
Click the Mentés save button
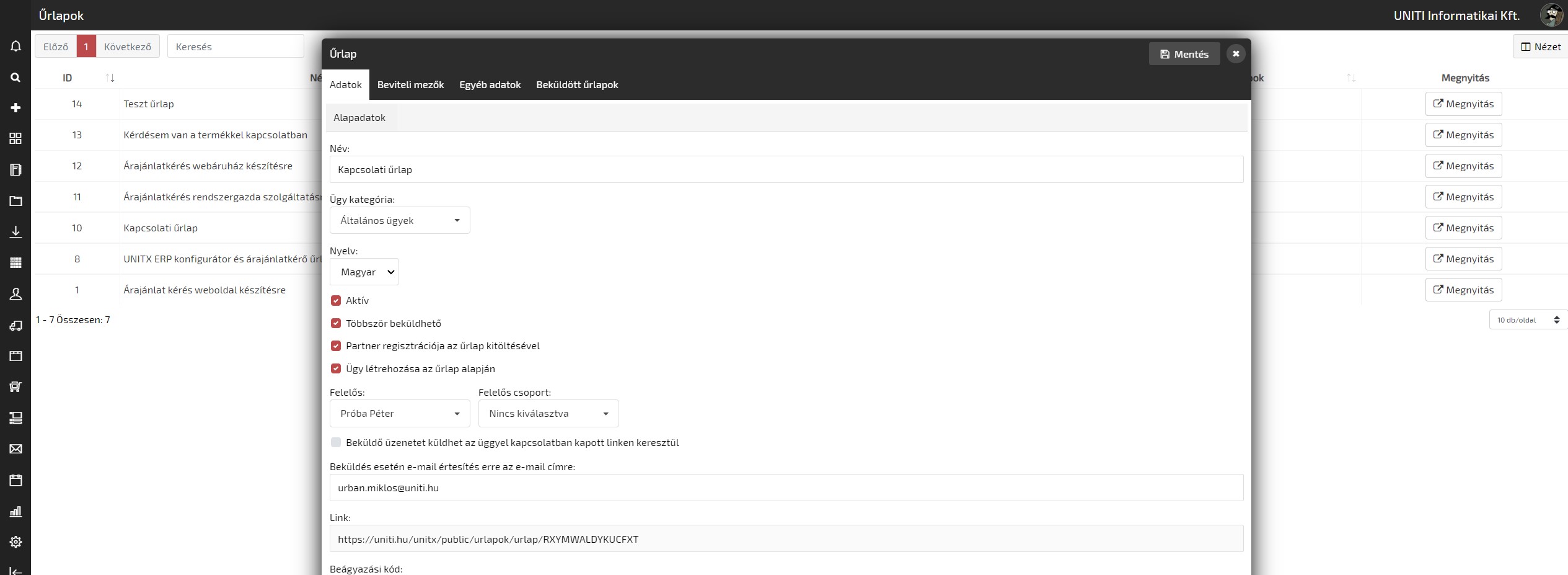coord(1184,54)
